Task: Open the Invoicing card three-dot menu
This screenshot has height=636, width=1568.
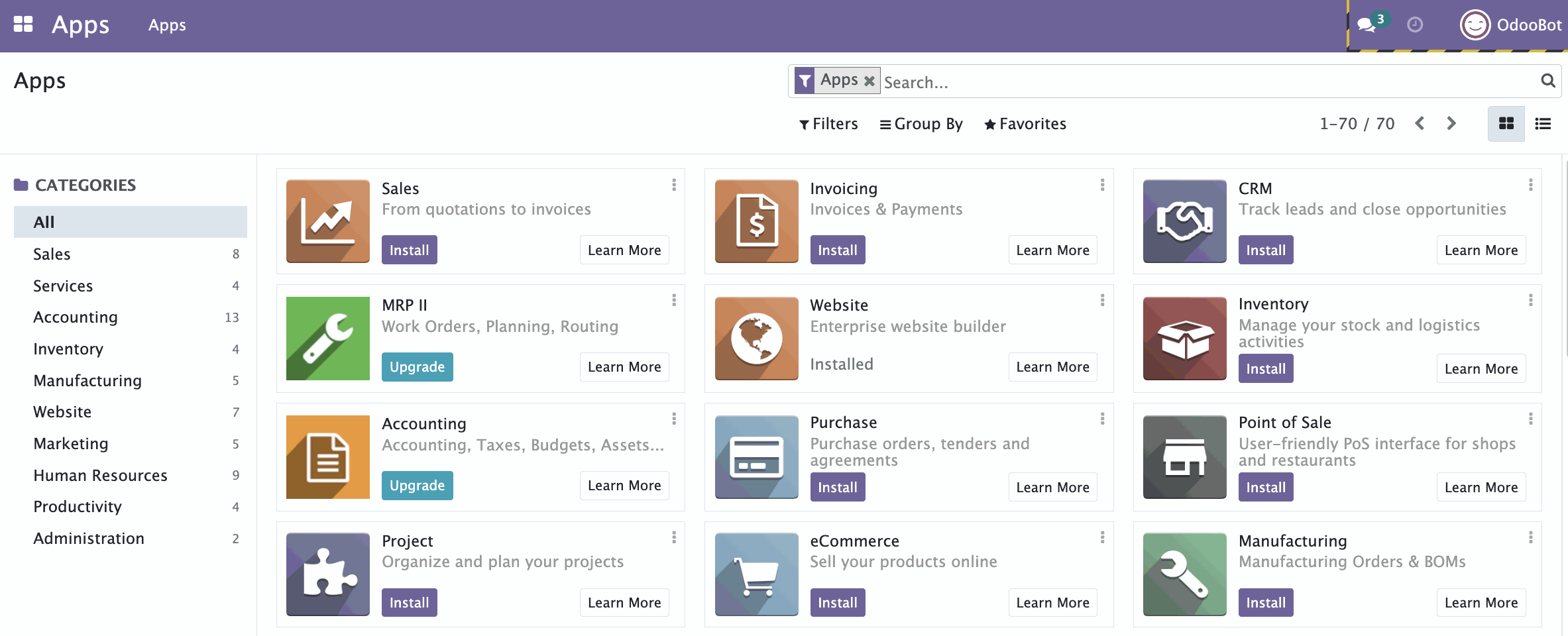Action: click(x=1102, y=185)
